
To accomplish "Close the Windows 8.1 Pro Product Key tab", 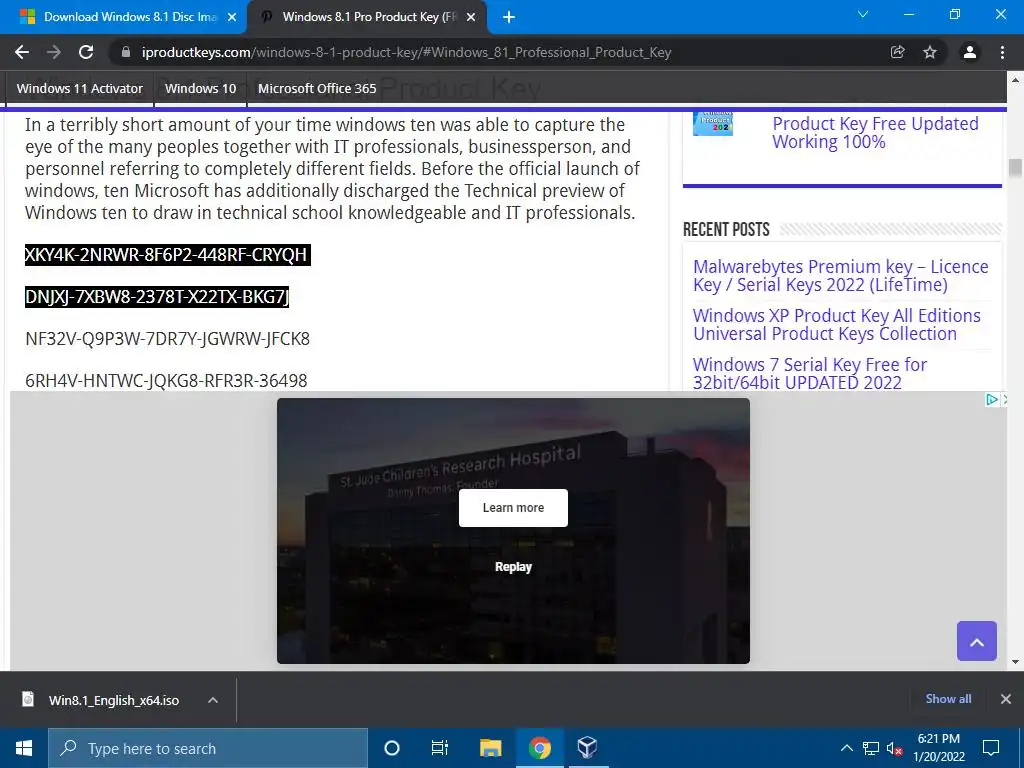I will pos(471,17).
